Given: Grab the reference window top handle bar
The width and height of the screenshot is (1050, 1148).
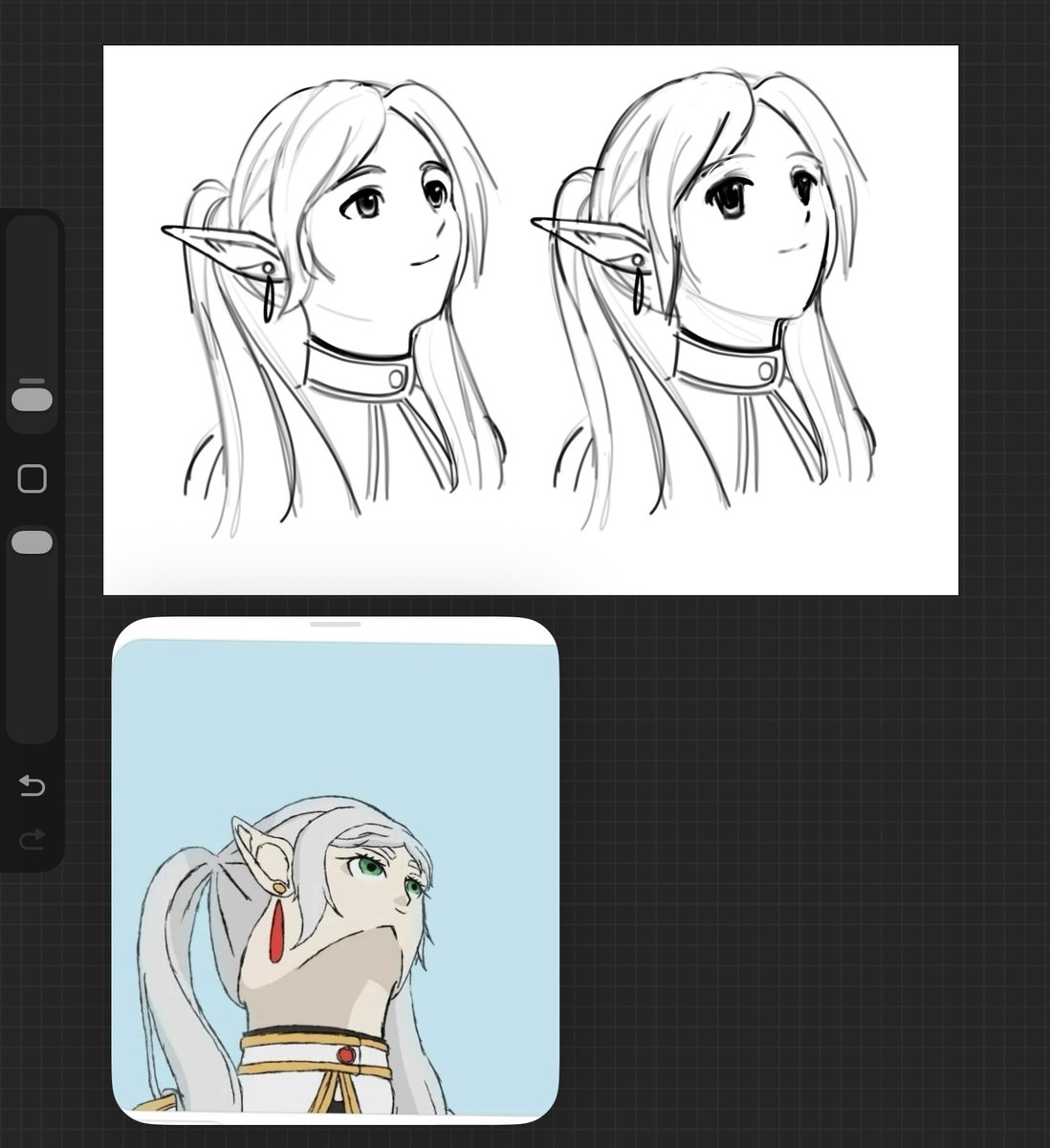Looking at the screenshot, I should point(336,624).
